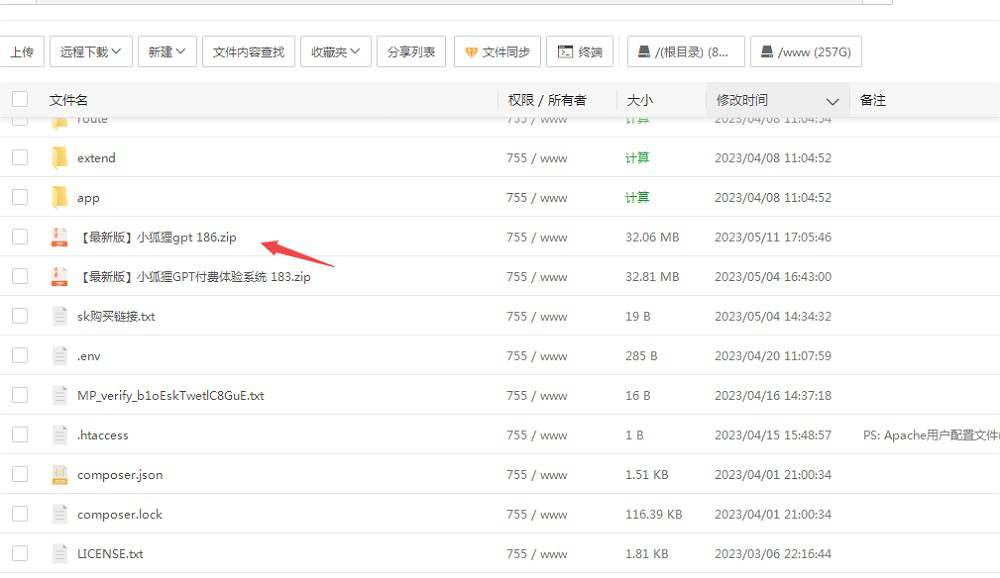Image resolution: width=1000 pixels, height=578 pixels.
Task: Open the 终端 terminal
Action: pyautogui.click(x=580, y=51)
